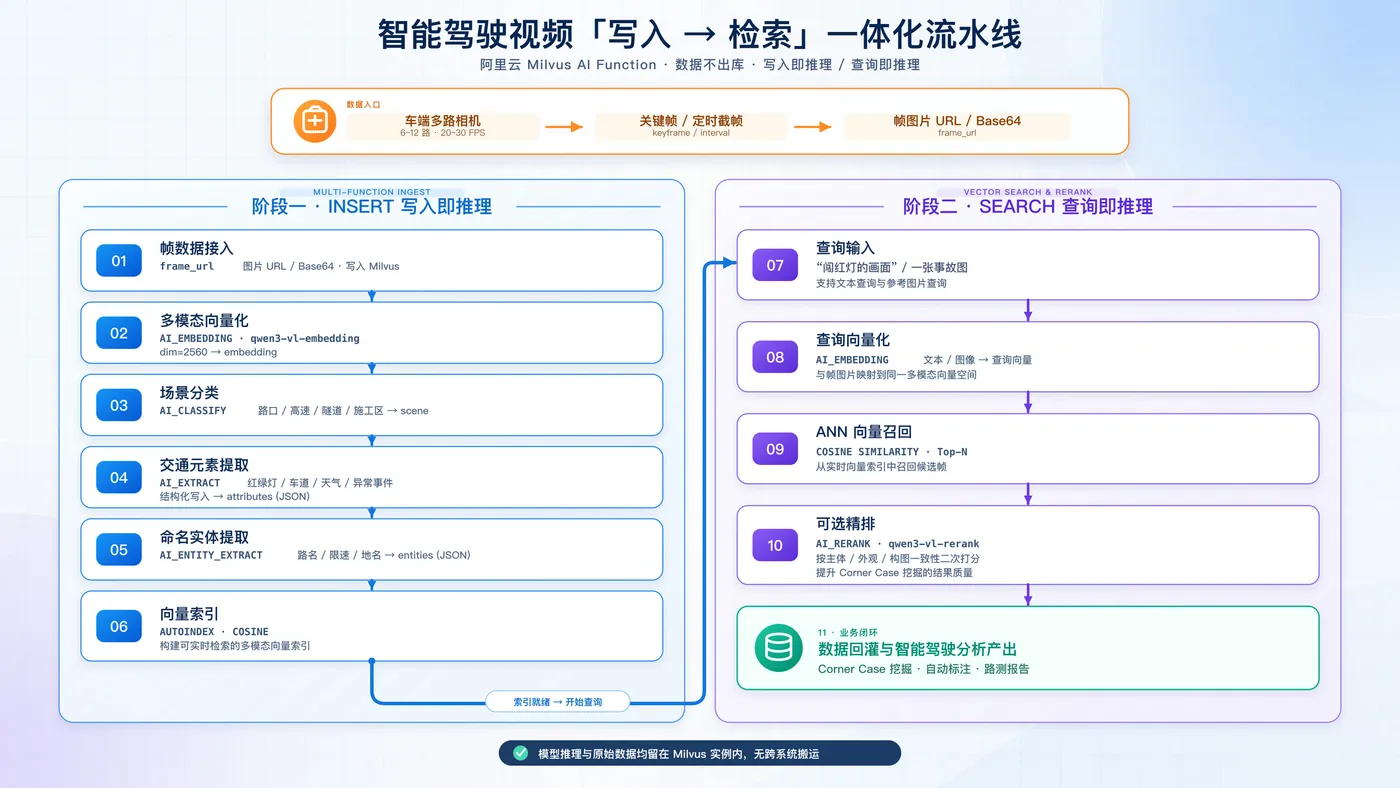Click the AI_ENTITY_EXTRACT label
Viewport: 1400px width, 788px height.
(211, 555)
